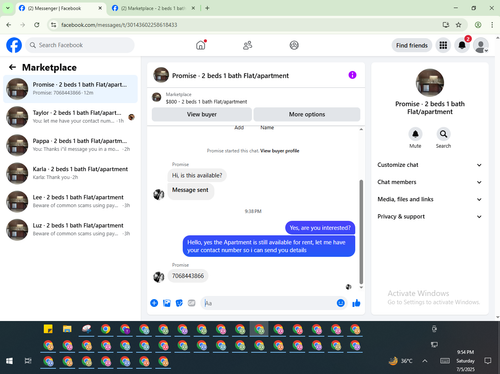Open the tab search dropdown in Chrome
The height and width of the screenshot is (374, 500).
point(7,8)
